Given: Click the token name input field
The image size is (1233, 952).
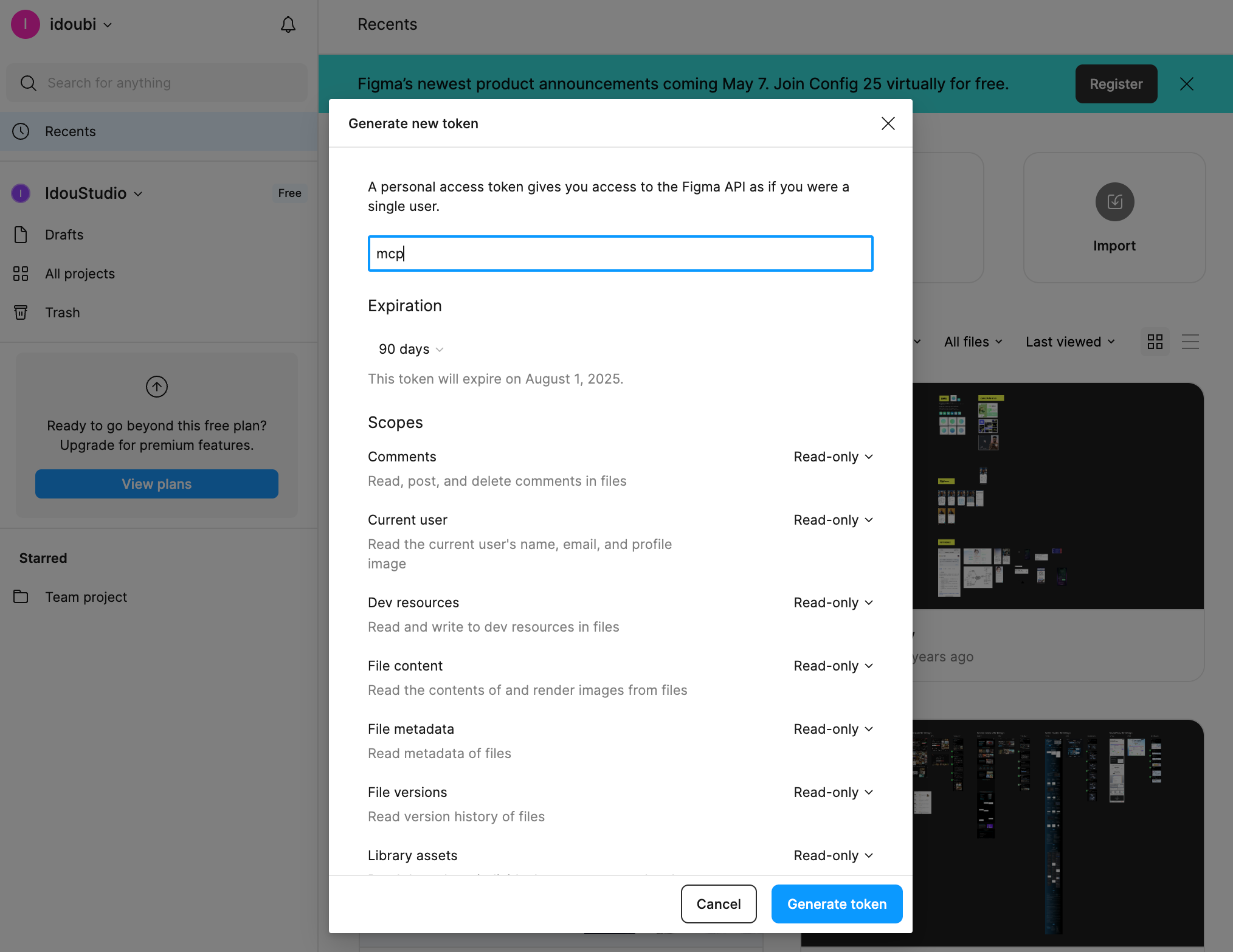Looking at the screenshot, I should pos(620,254).
